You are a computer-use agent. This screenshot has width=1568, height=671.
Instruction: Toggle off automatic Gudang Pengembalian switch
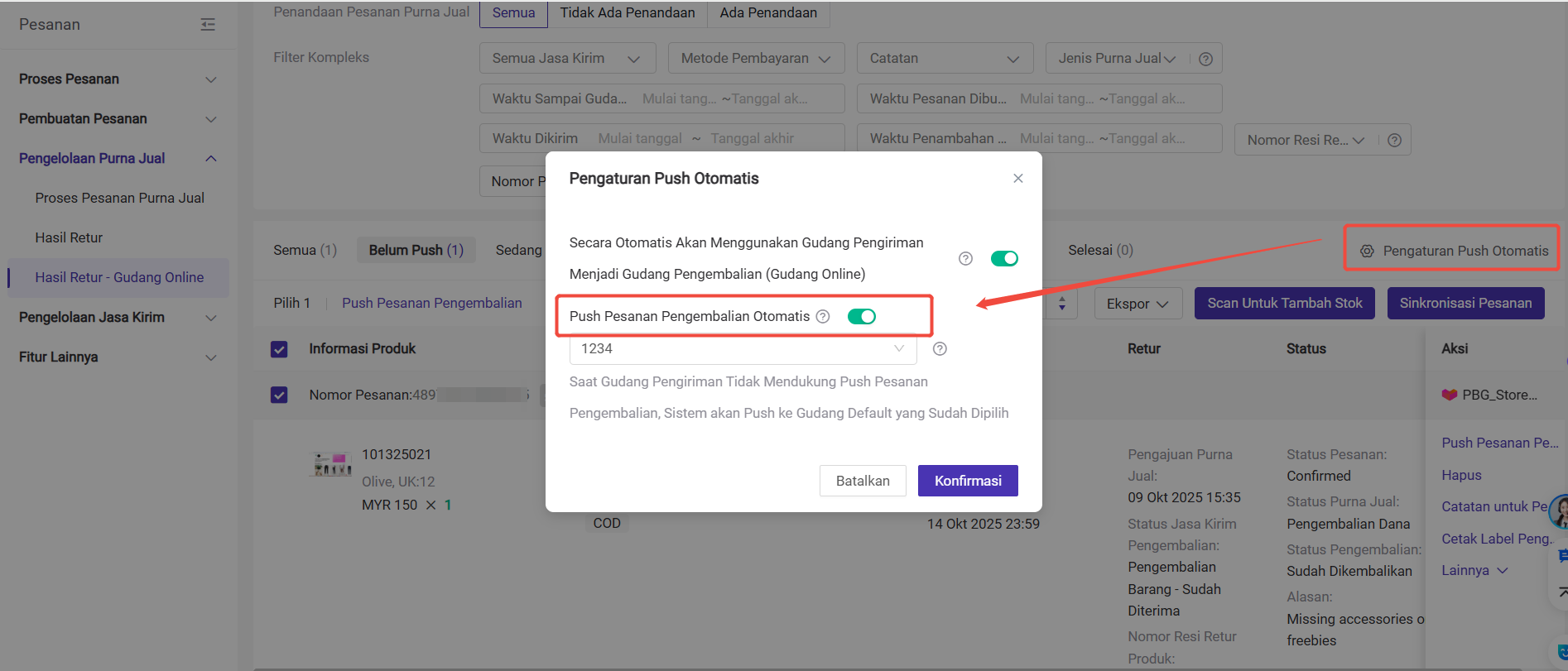pos(1004,258)
